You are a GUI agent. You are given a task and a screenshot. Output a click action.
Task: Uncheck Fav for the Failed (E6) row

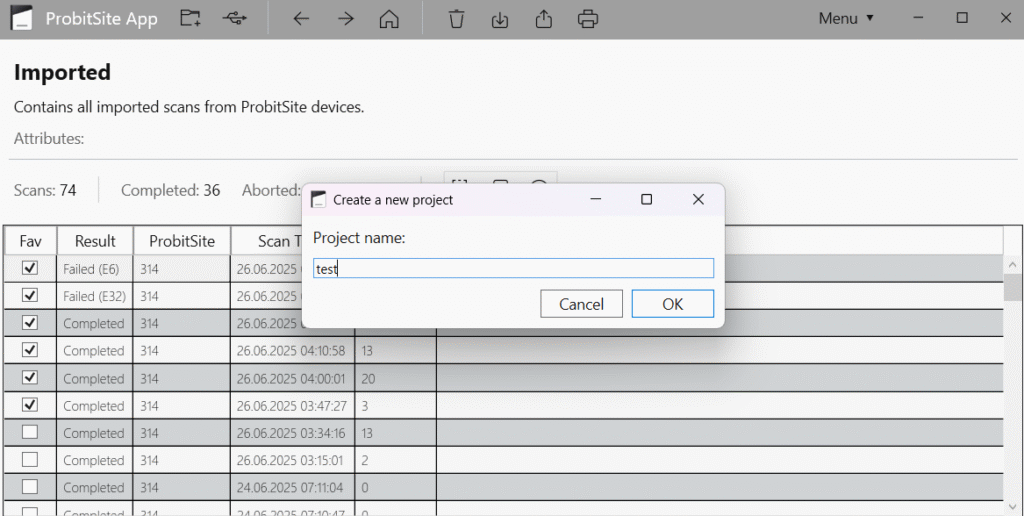click(x=30, y=268)
